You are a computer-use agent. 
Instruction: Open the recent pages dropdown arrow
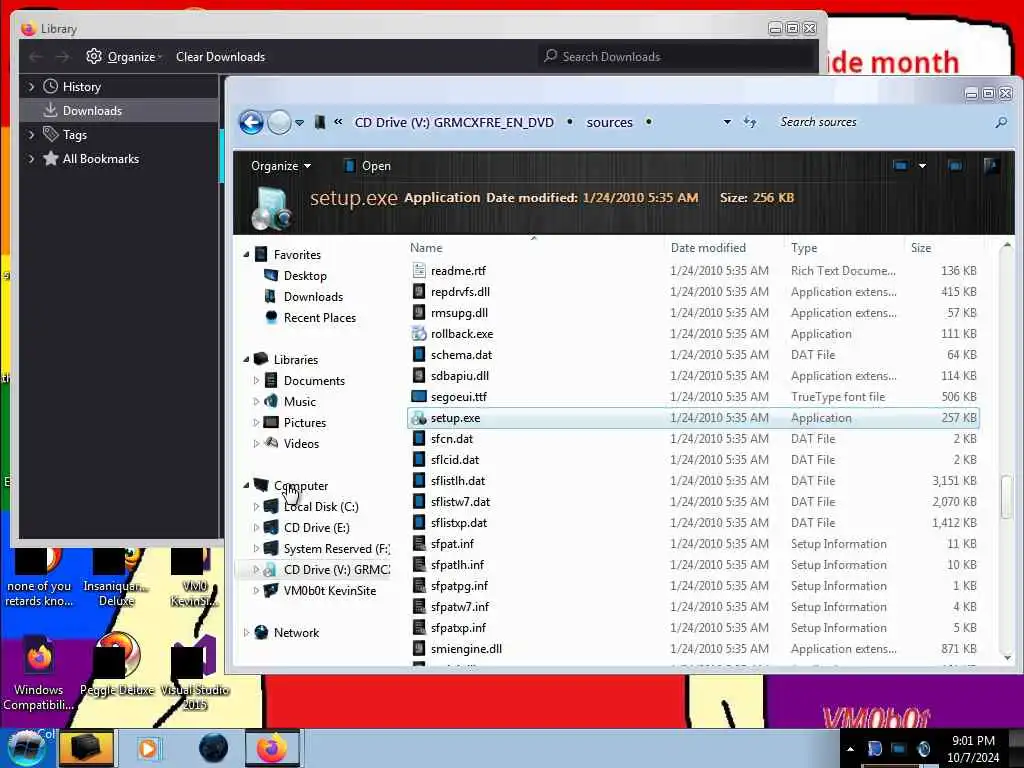[299, 123]
